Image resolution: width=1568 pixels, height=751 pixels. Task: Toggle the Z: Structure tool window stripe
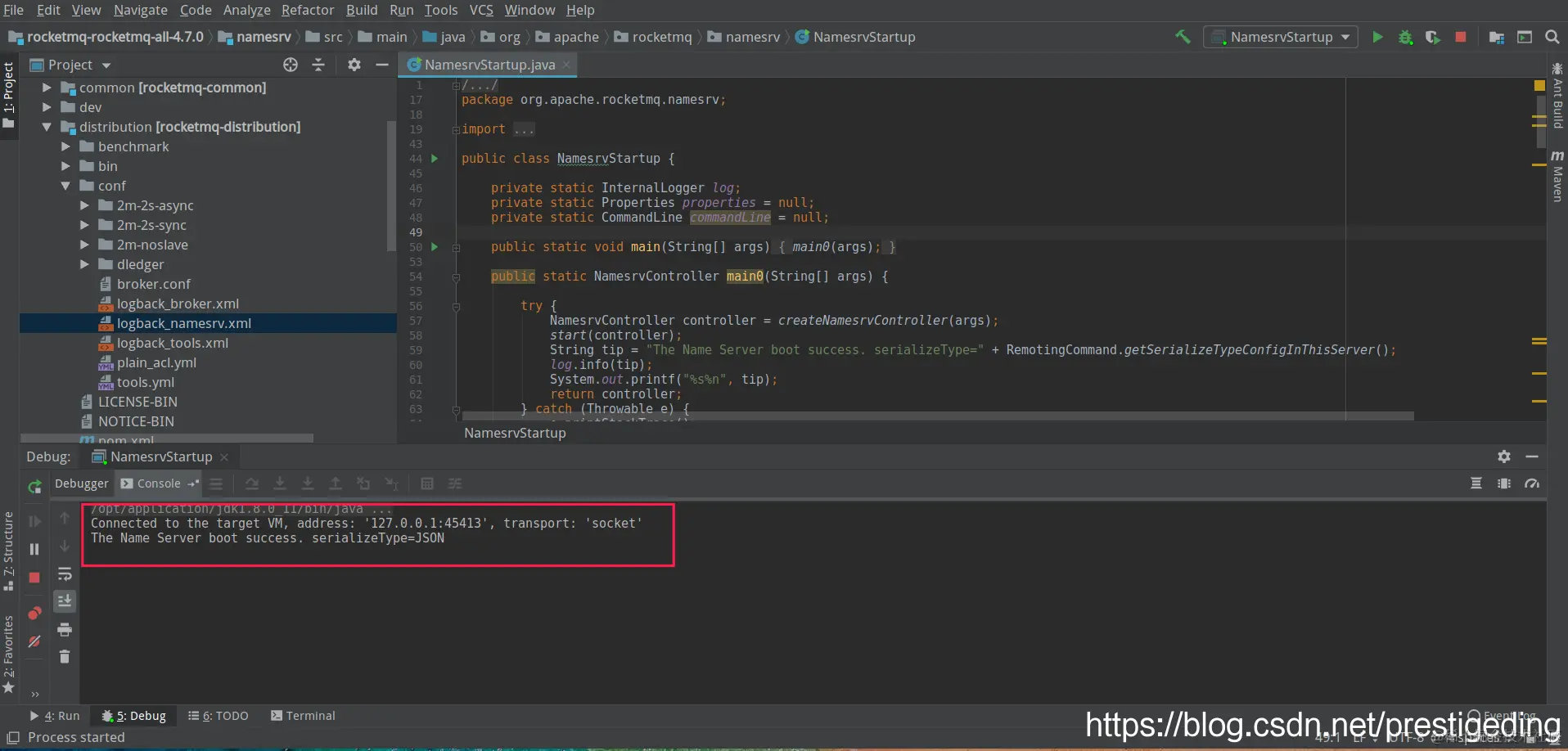[x=9, y=551]
